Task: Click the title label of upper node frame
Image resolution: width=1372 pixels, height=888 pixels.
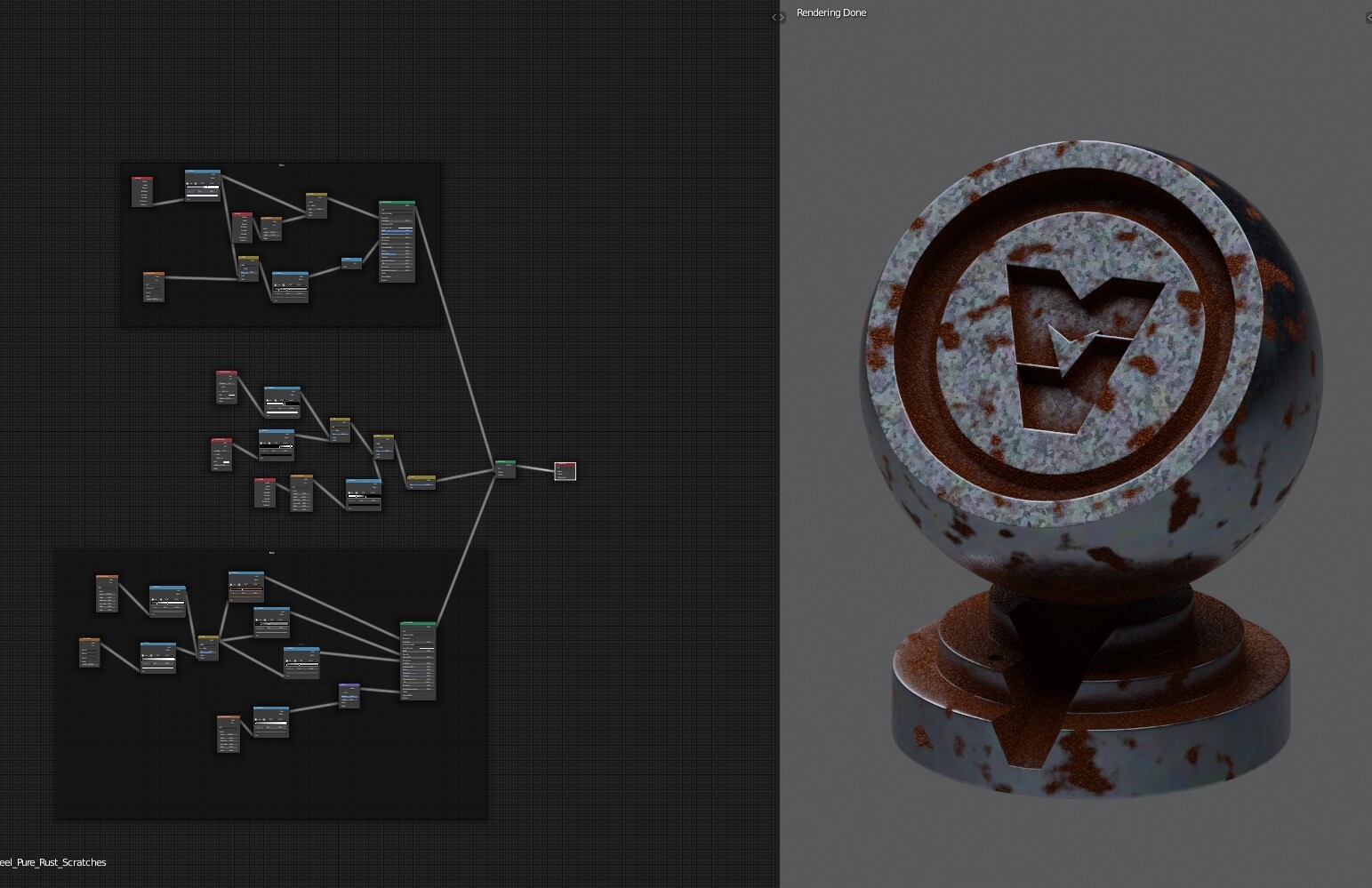Action: click(282, 165)
